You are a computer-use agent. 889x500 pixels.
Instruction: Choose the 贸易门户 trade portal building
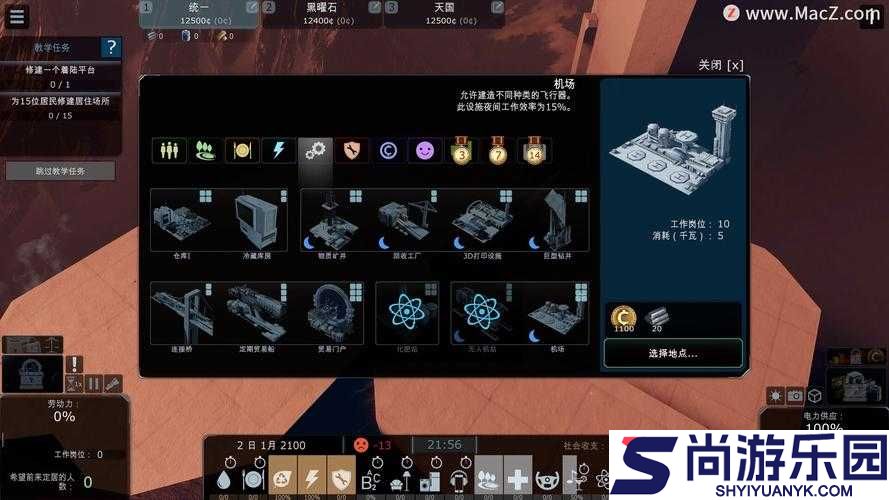[332, 314]
